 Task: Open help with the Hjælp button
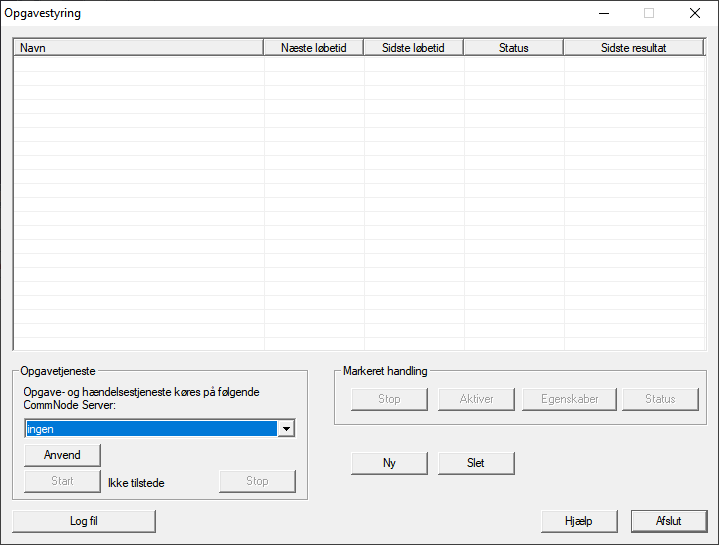(x=579, y=521)
